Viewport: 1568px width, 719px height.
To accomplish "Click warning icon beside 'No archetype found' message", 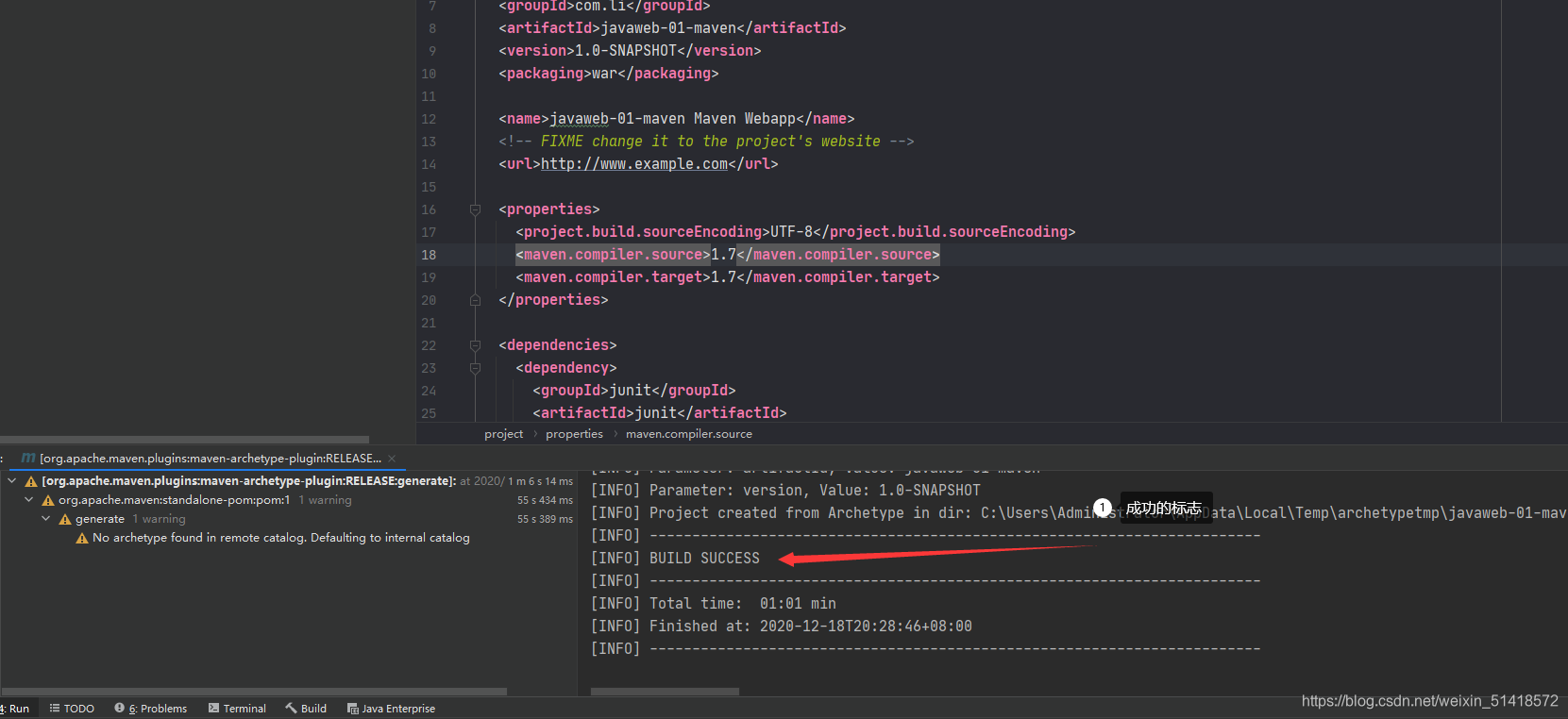I will (x=82, y=538).
